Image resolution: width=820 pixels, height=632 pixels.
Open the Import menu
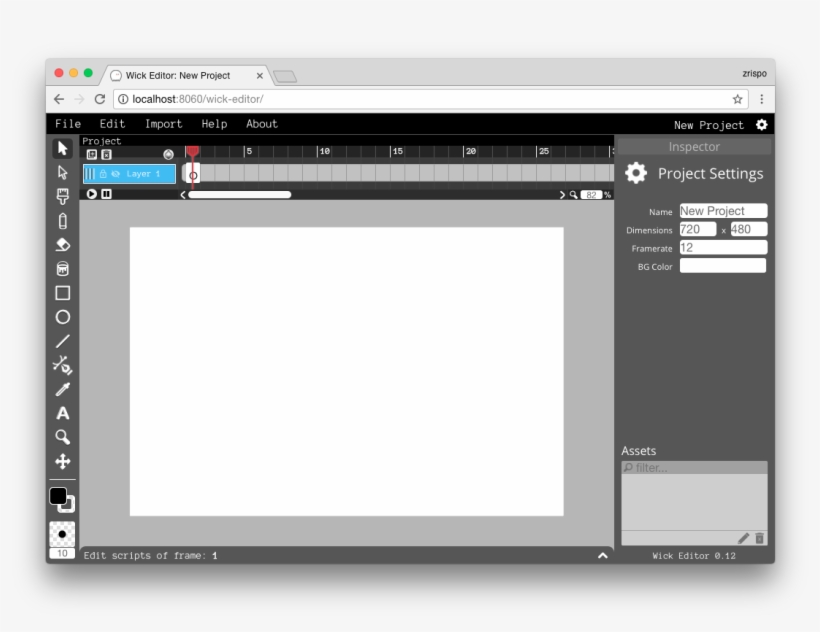point(163,124)
